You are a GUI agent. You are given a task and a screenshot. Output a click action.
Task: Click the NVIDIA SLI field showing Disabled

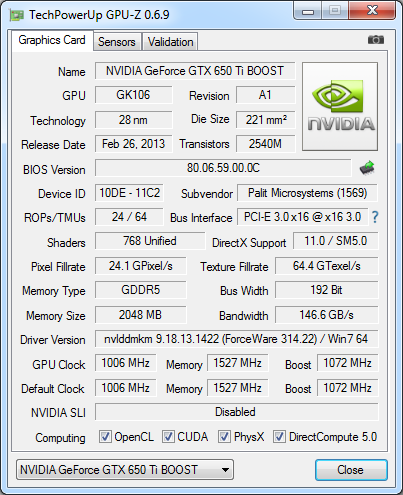point(237,412)
